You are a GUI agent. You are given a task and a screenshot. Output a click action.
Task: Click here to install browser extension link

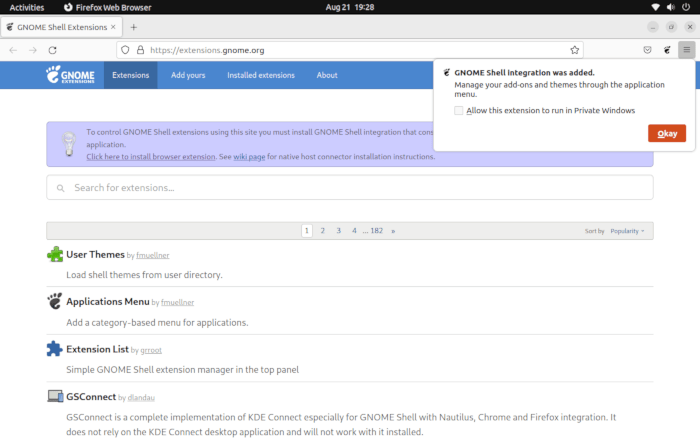(x=151, y=157)
